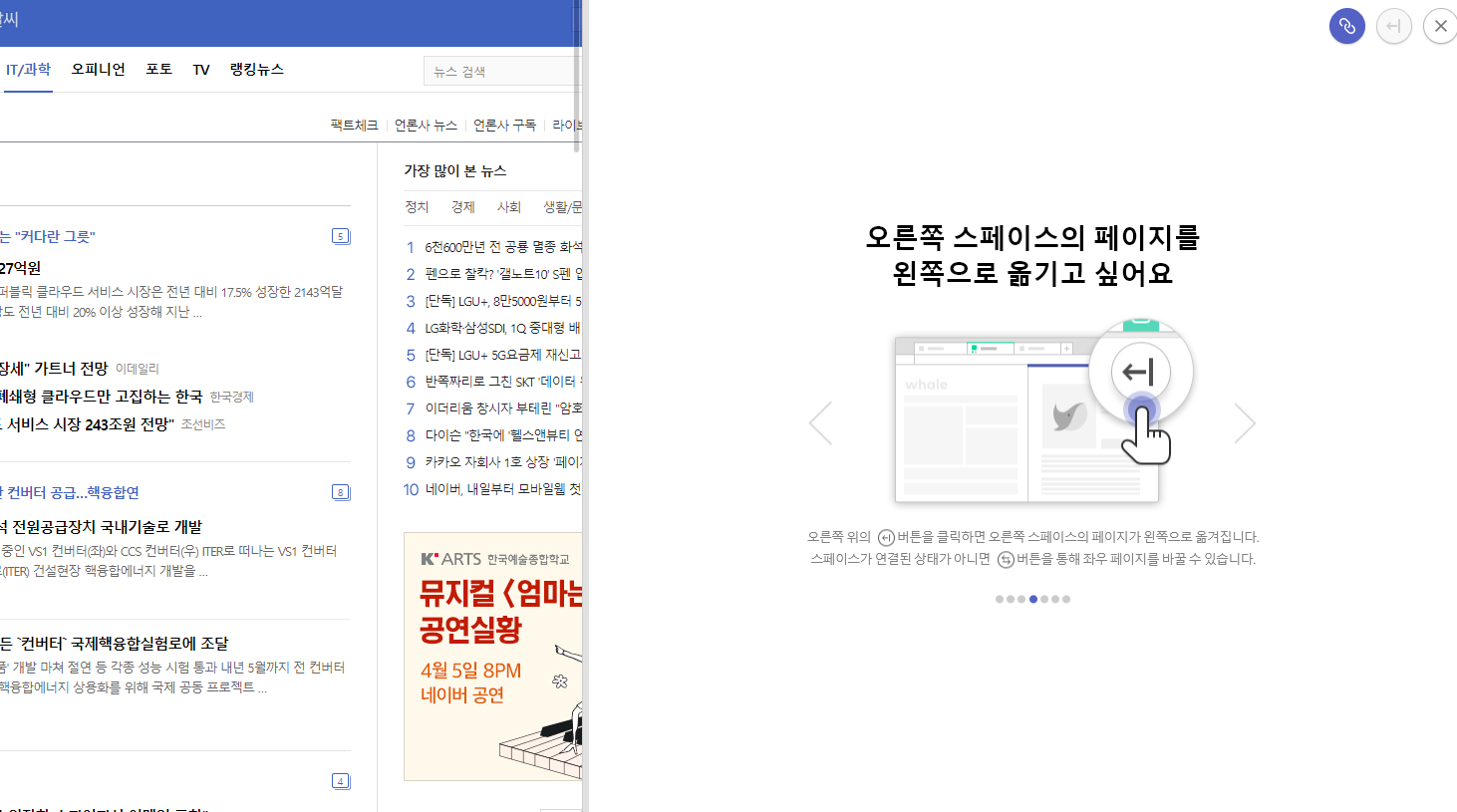Open ranked news 3 LGU+ 8만5000원
The width and height of the screenshot is (1457, 812).
(503, 300)
